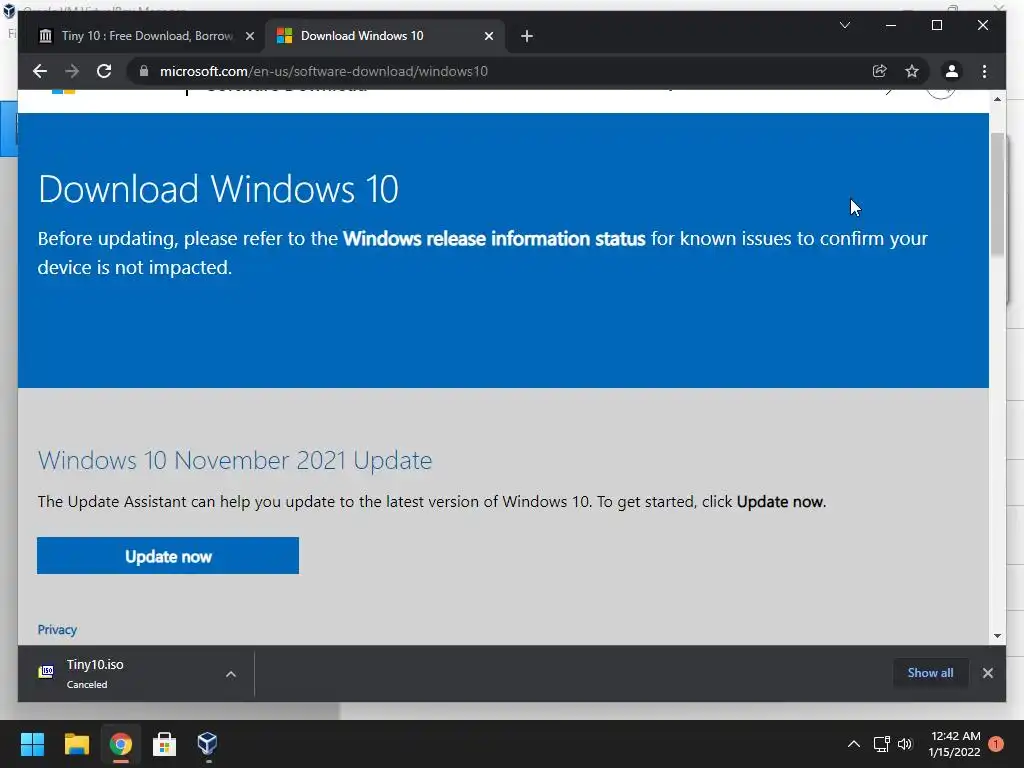
Task: Open File Explorer from the taskbar
Action: coord(76,744)
